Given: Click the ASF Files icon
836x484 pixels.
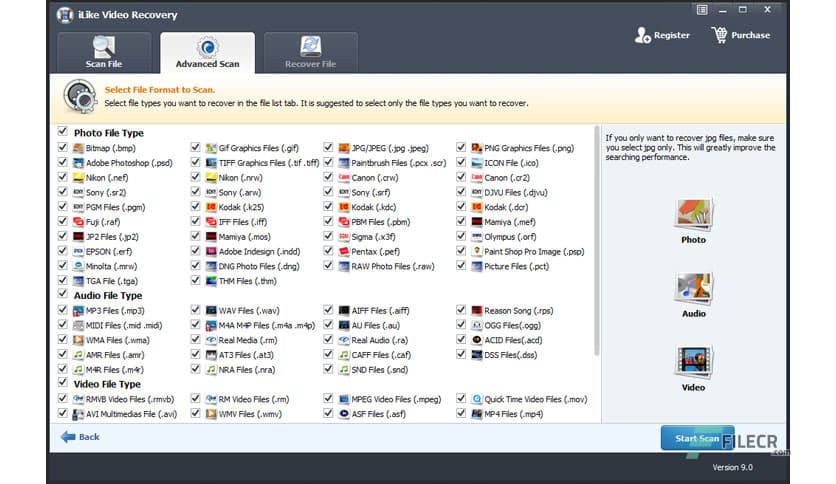Looking at the screenshot, I should (x=344, y=414).
